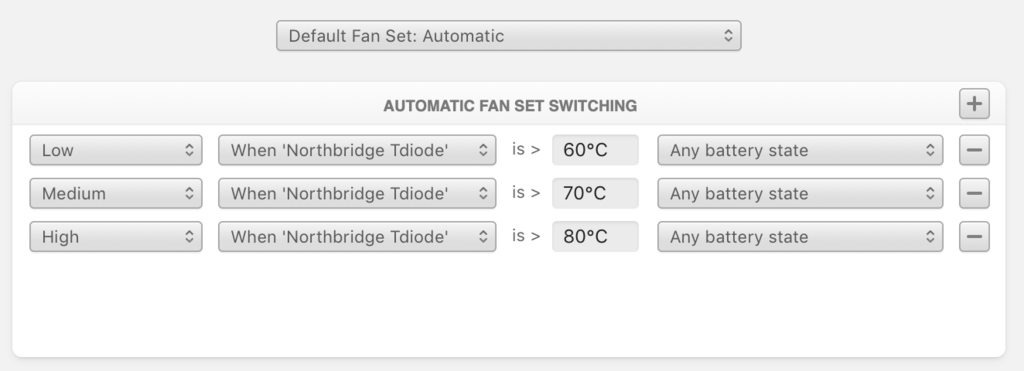Screen dimensions: 1024x371
Task: Click the 80°C temperature field
Action: 595,236
